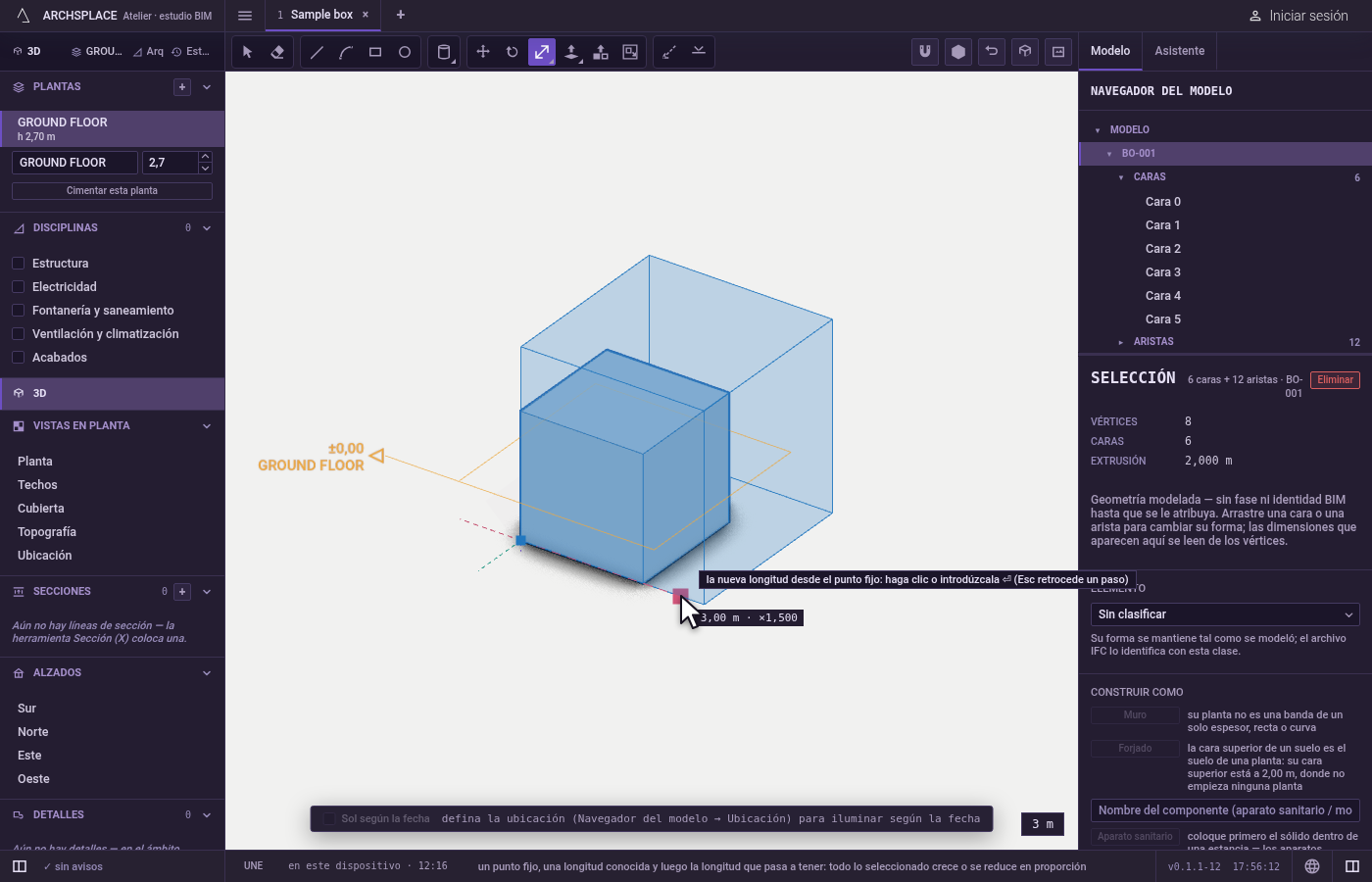Pick the circle tool
1372x882 pixels.
click(405, 52)
